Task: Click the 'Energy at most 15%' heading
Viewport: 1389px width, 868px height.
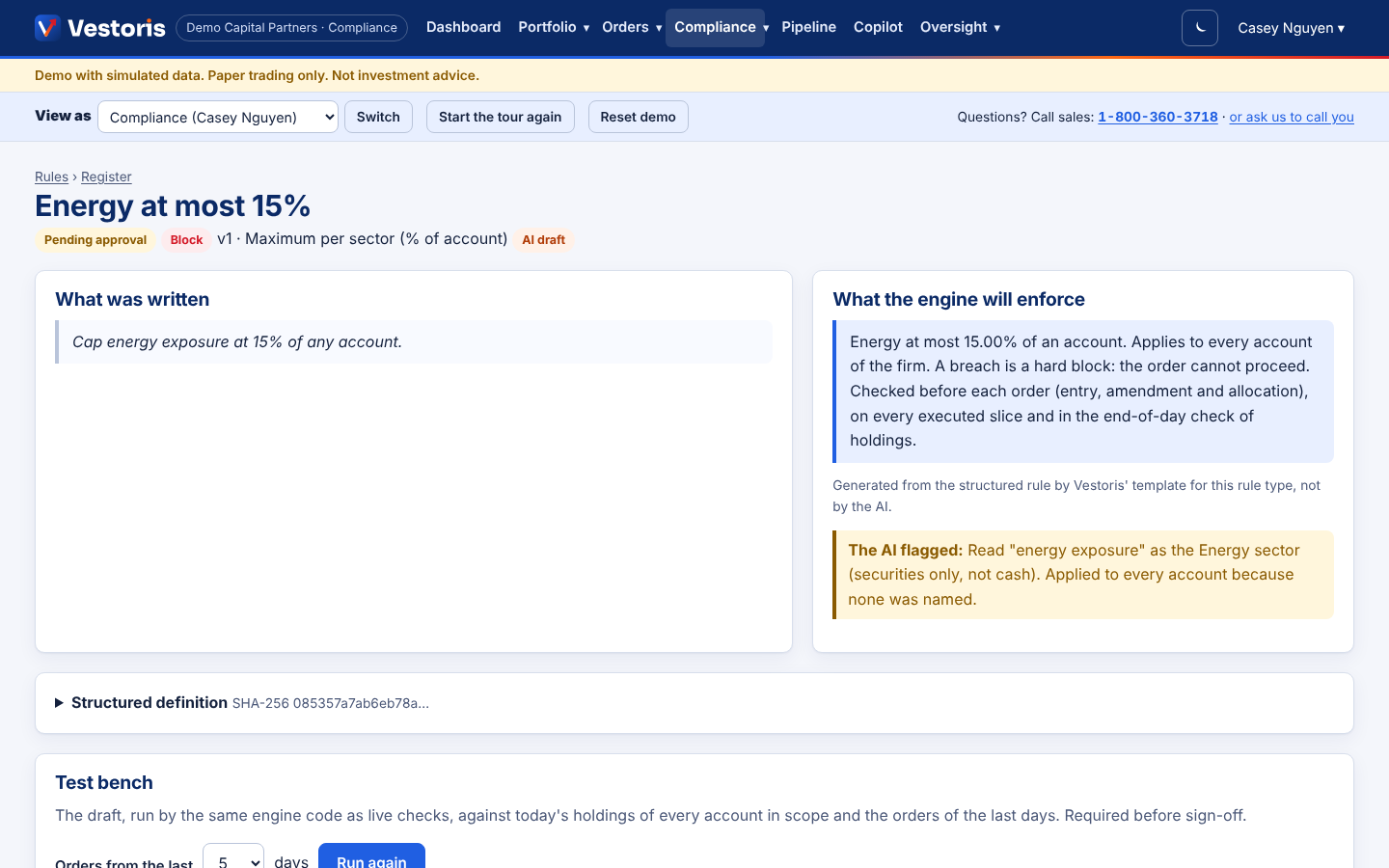Action: (x=173, y=205)
